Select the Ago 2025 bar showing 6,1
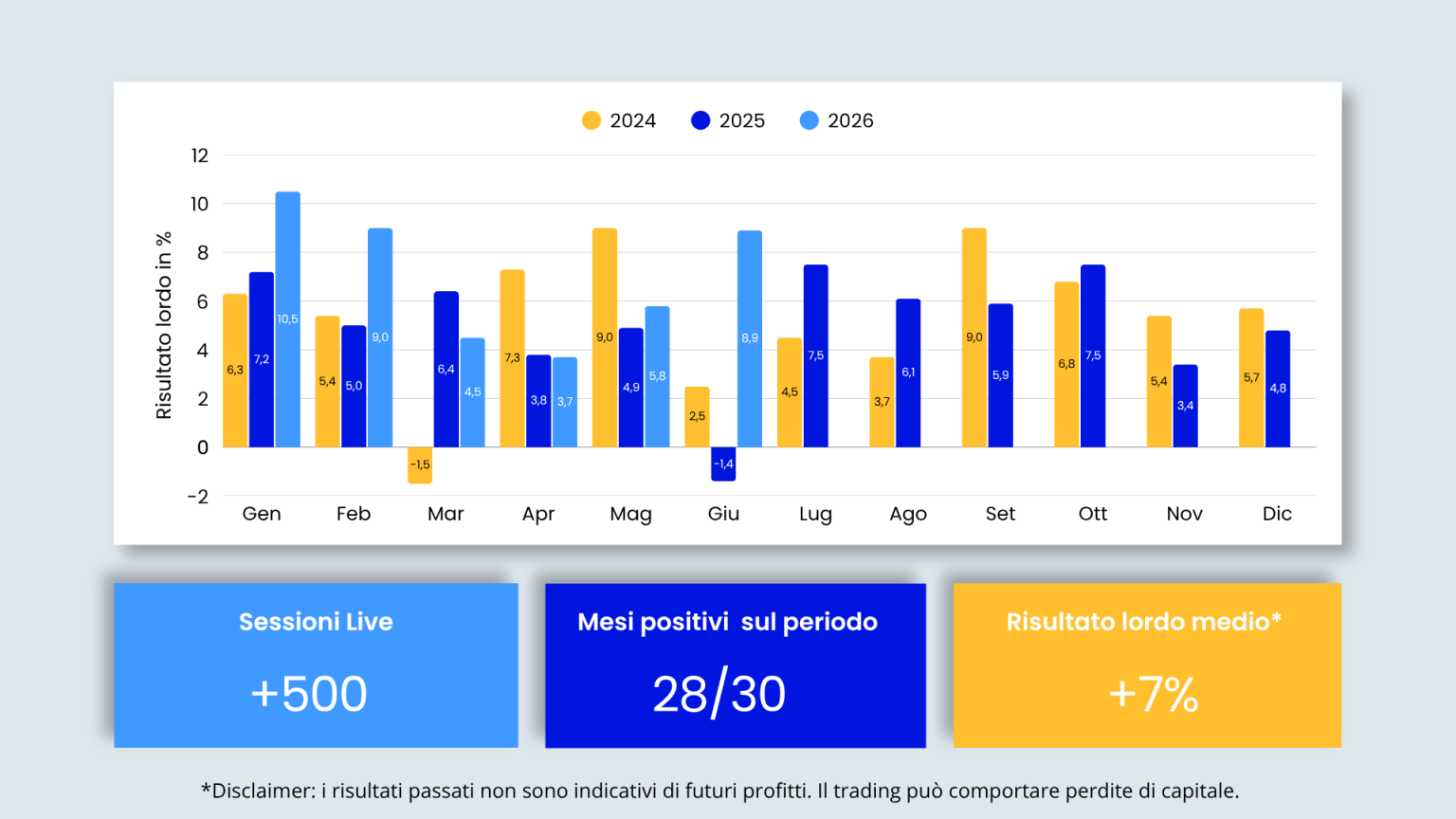Viewport: 1456px width, 819px height. (x=908, y=373)
